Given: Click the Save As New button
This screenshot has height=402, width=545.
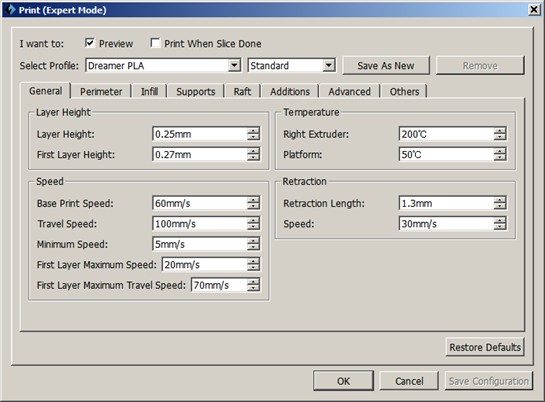Looking at the screenshot, I should pos(386,65).
